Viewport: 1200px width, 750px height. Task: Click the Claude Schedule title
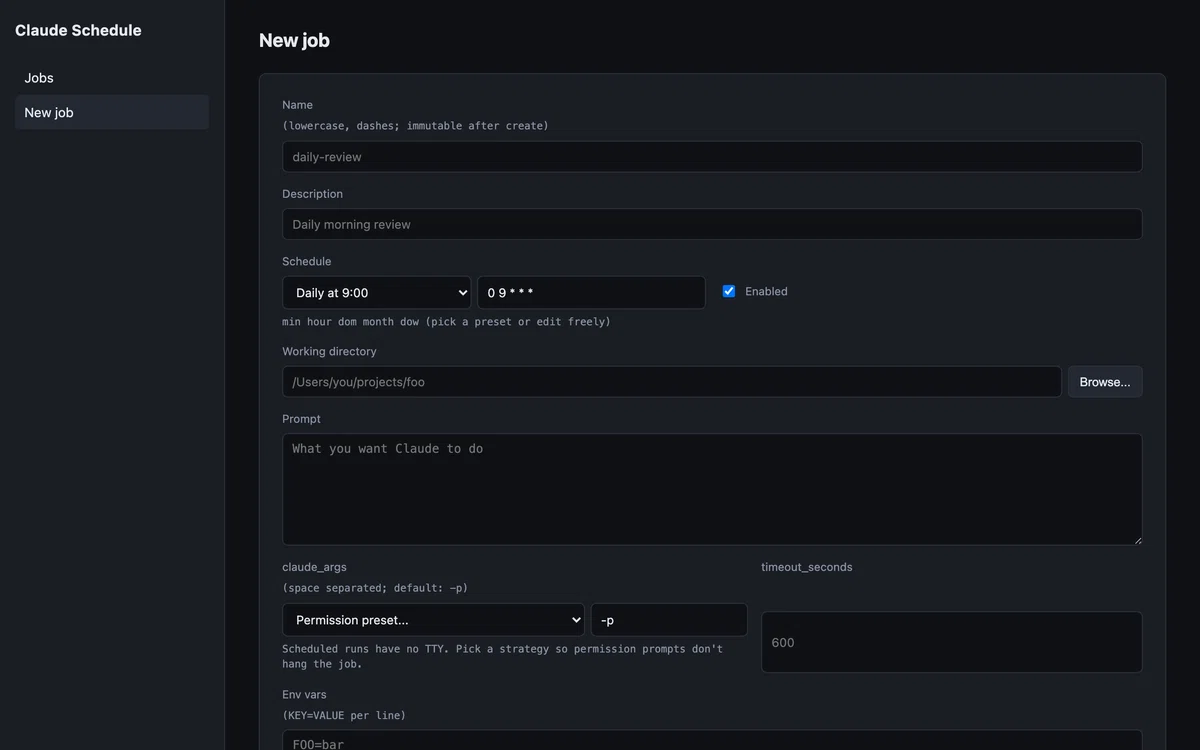pyautogui.click(x=78, y=30)
